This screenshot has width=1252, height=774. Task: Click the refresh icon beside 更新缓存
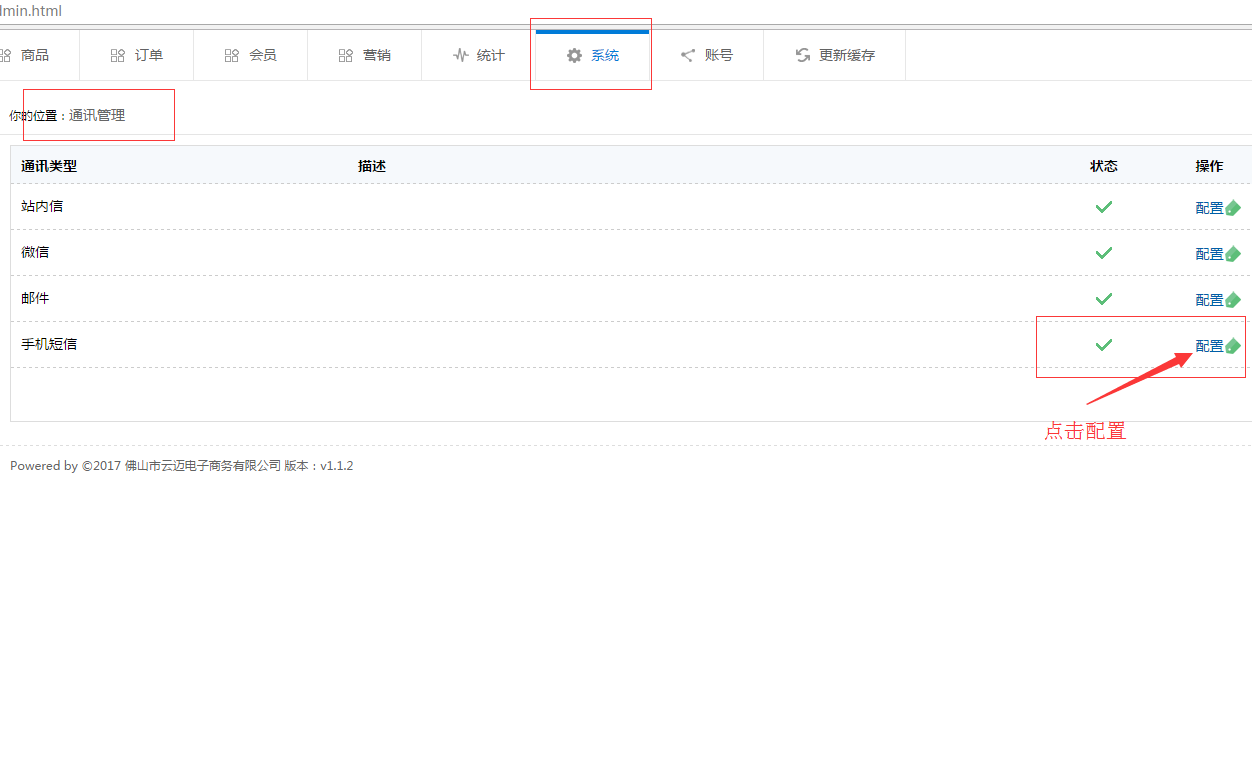pos(803,56)
